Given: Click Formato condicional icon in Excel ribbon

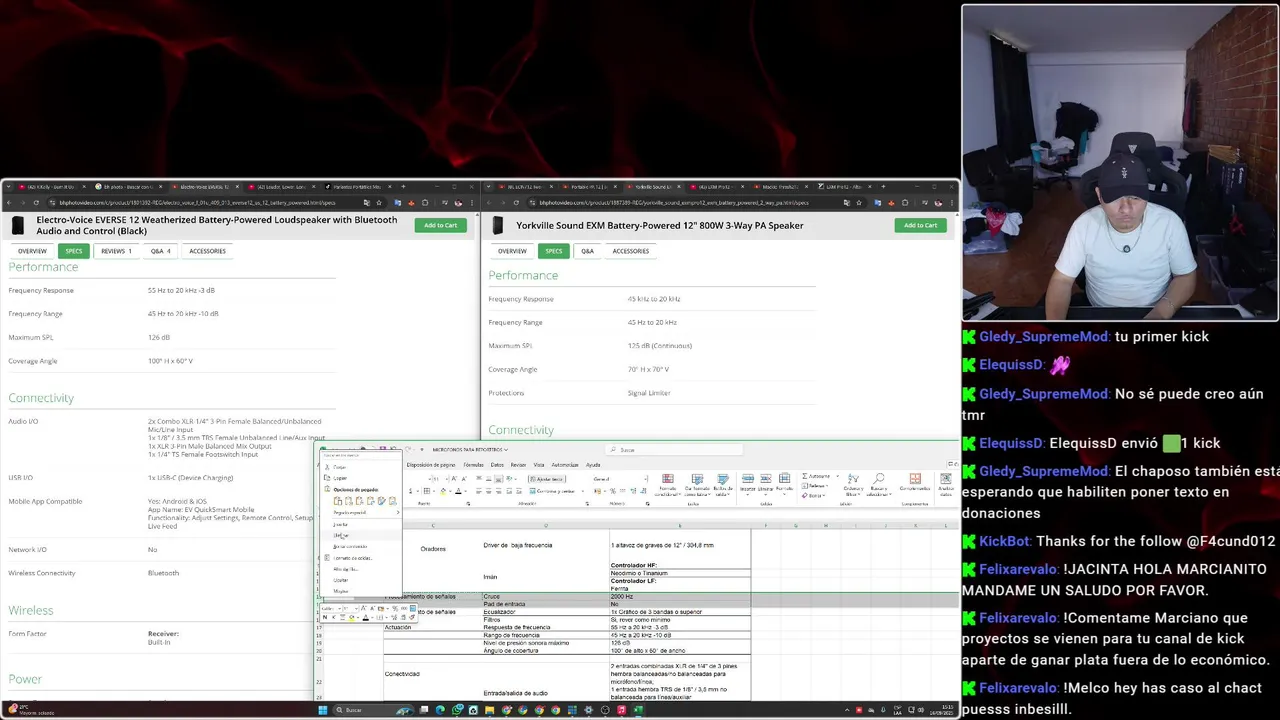Looking at the screenshot, I should (667, 485).
